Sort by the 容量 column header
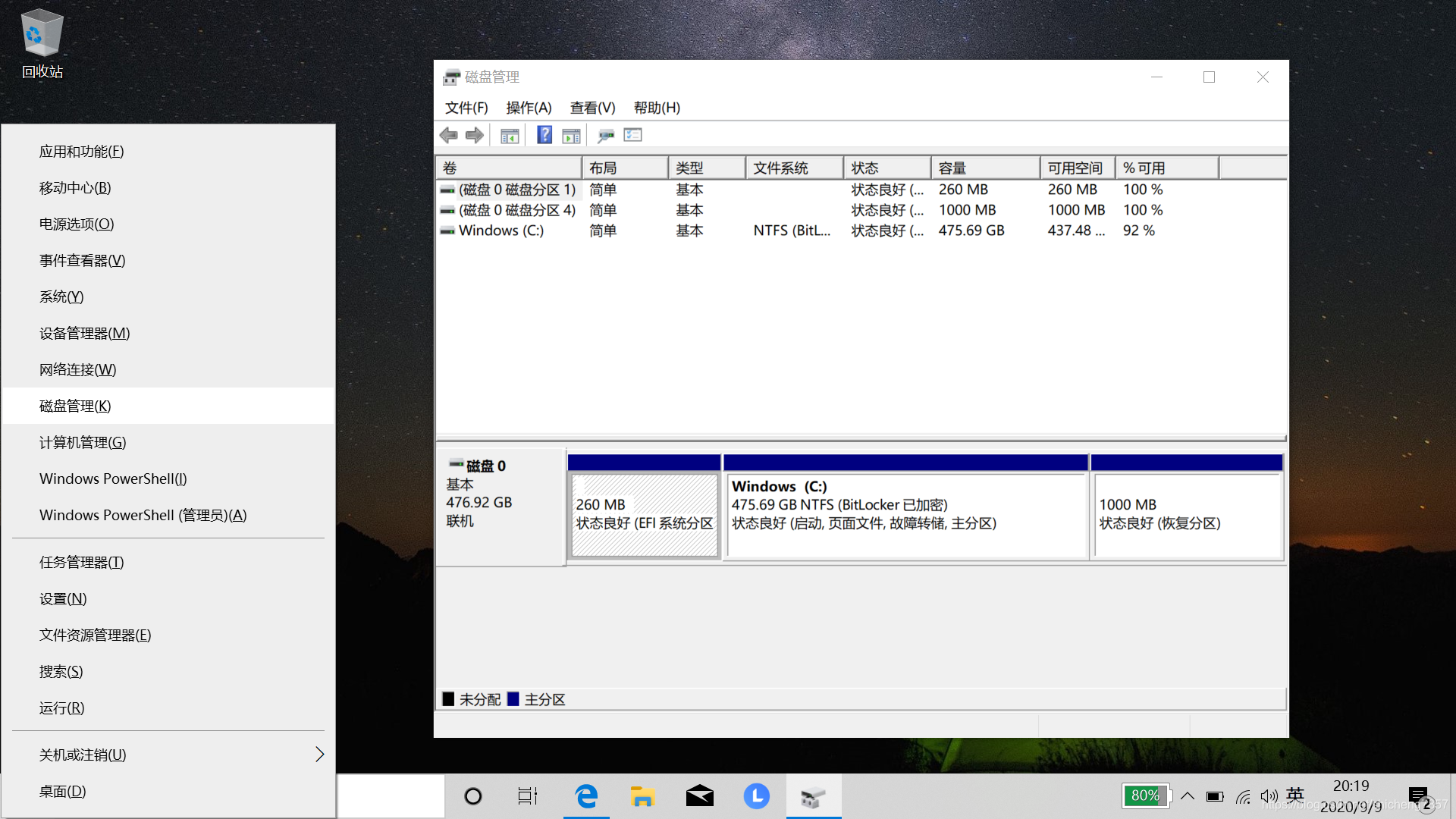1456x819 pixels. coord(984,168)
